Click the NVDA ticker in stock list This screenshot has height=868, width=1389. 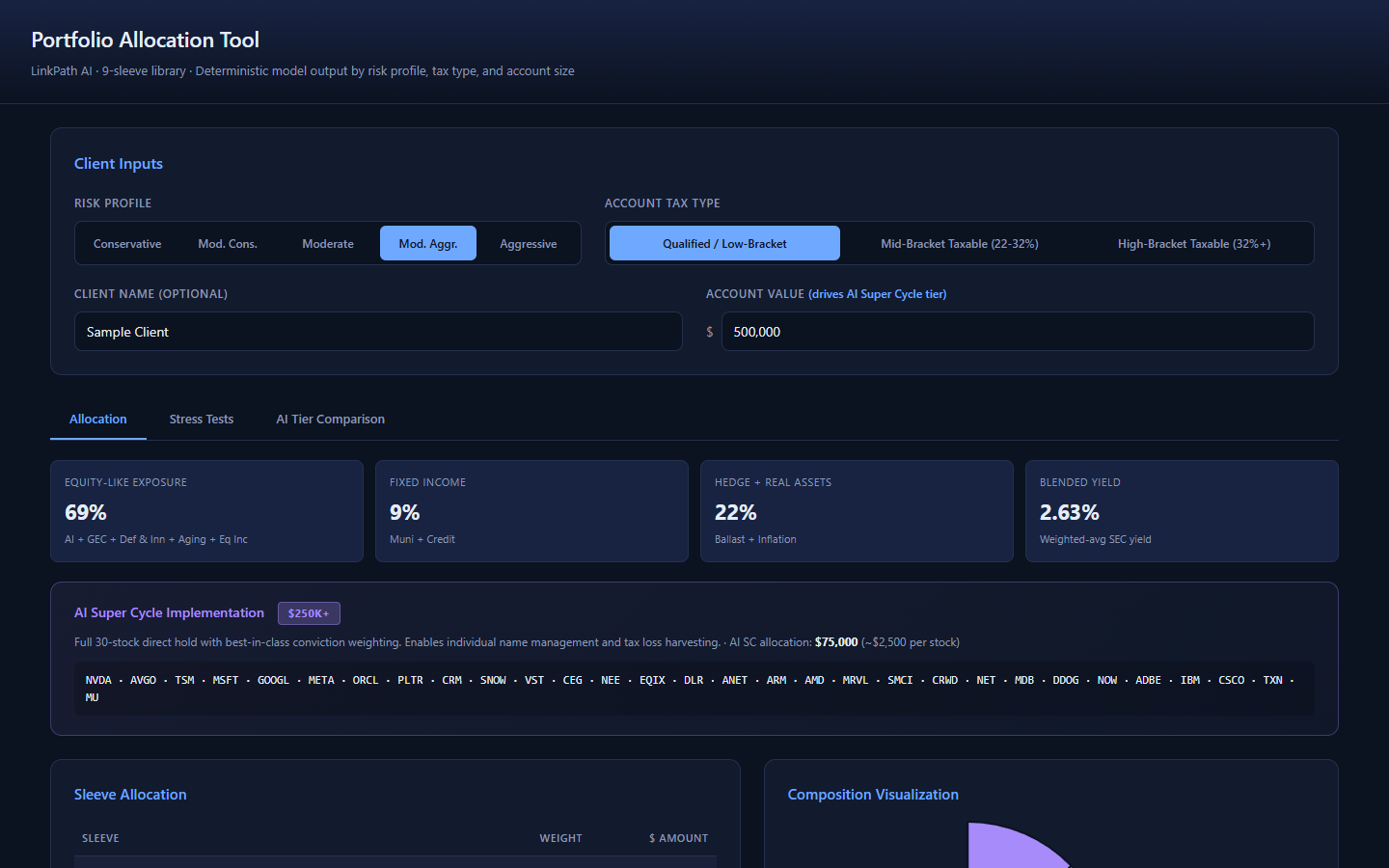[x=98, y=680]
